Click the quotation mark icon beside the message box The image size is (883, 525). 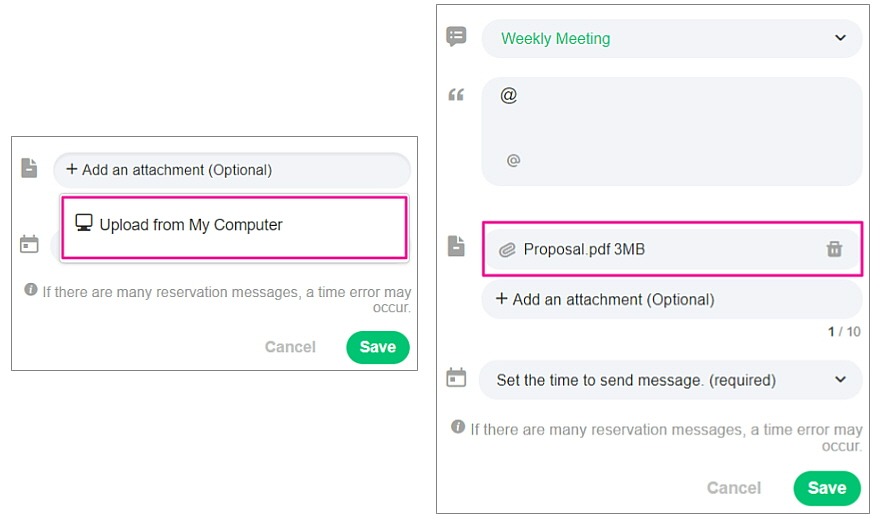click(456, 95)
